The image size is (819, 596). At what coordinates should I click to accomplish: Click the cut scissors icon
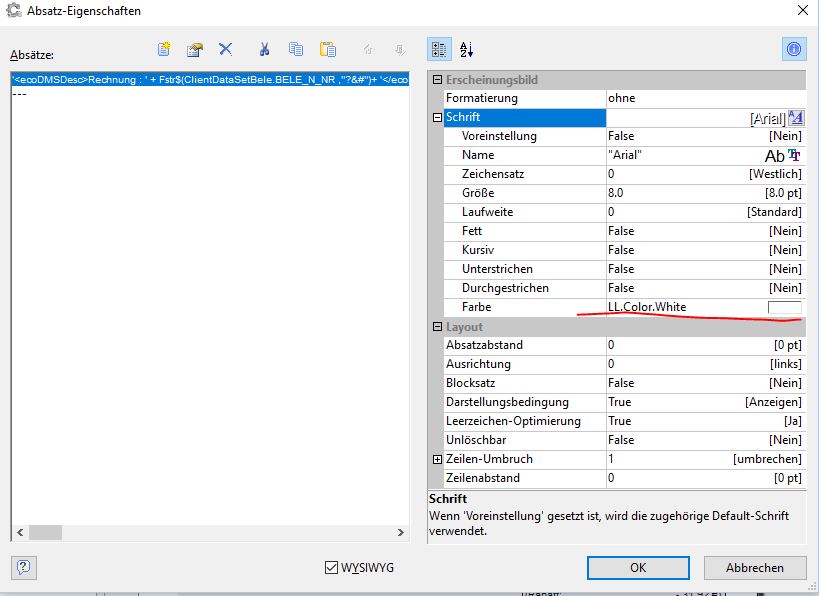tap(264, 49)
